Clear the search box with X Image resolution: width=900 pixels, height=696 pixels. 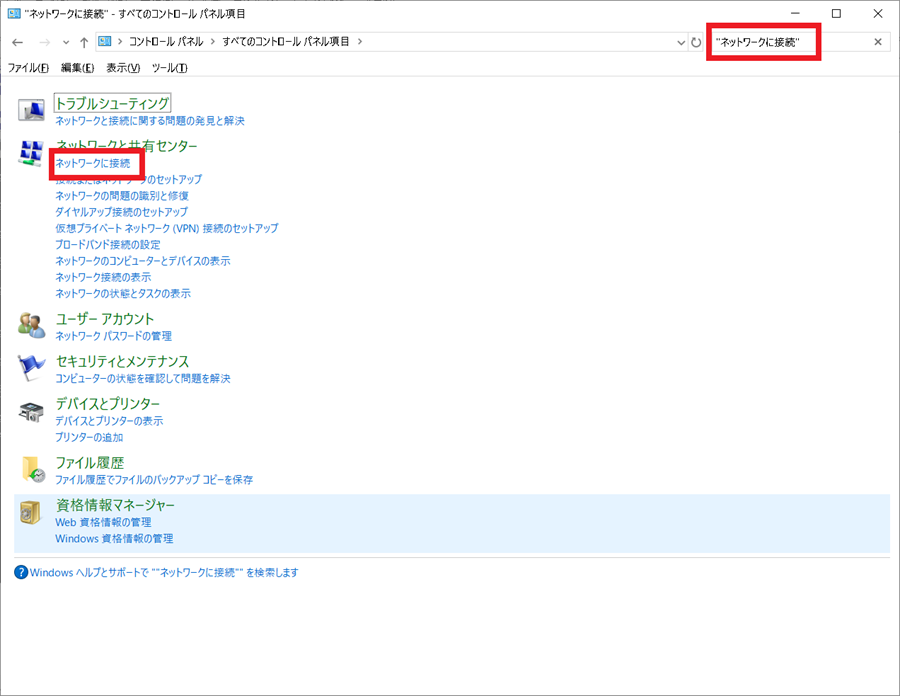click(878, 42)
